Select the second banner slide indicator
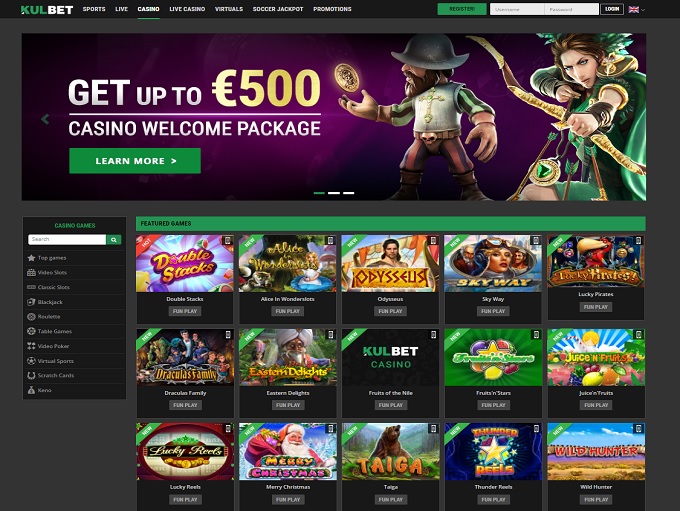 pyautogui.click(x=334, y=193)
